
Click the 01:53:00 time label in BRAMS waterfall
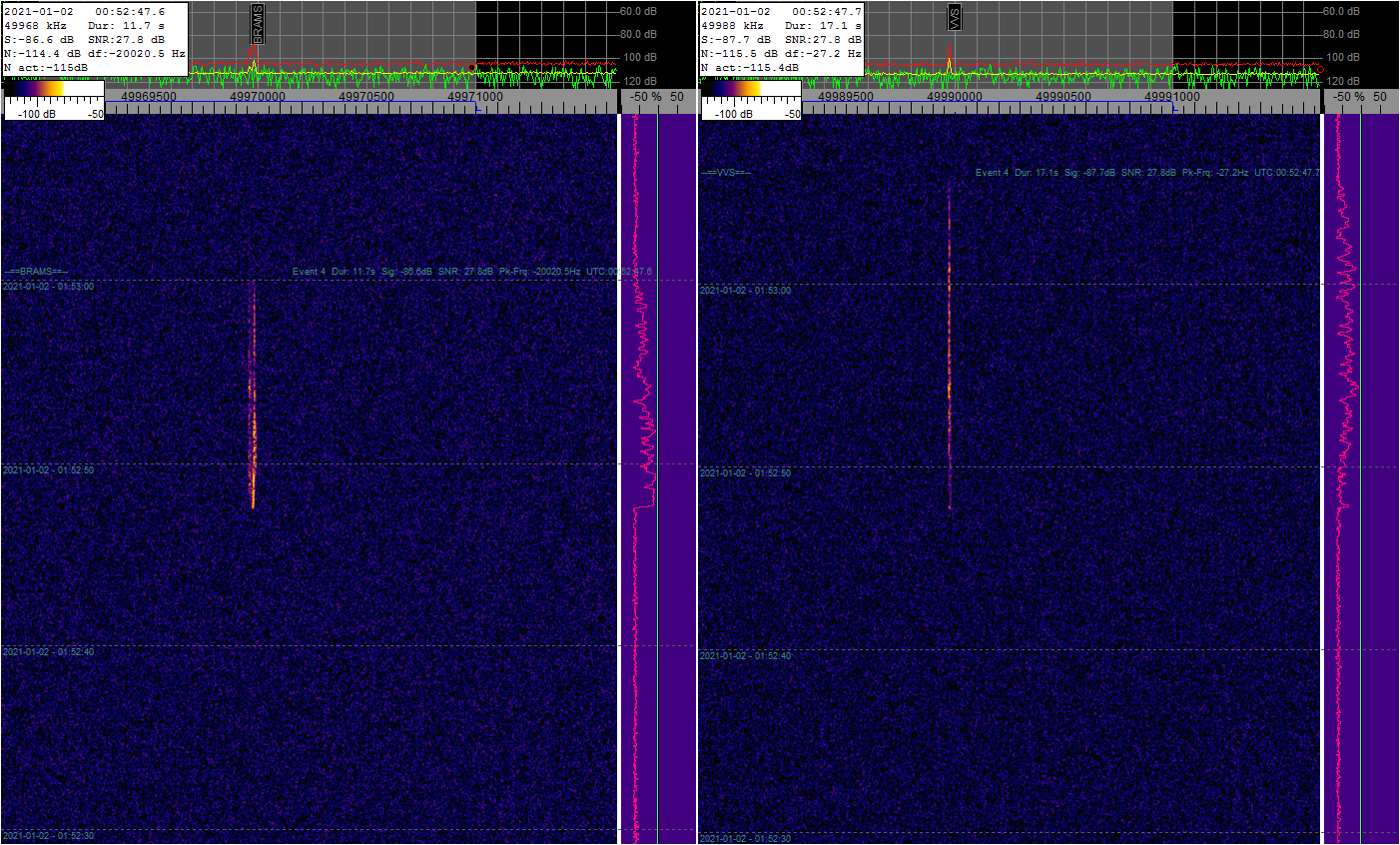(x=48, y=287)
